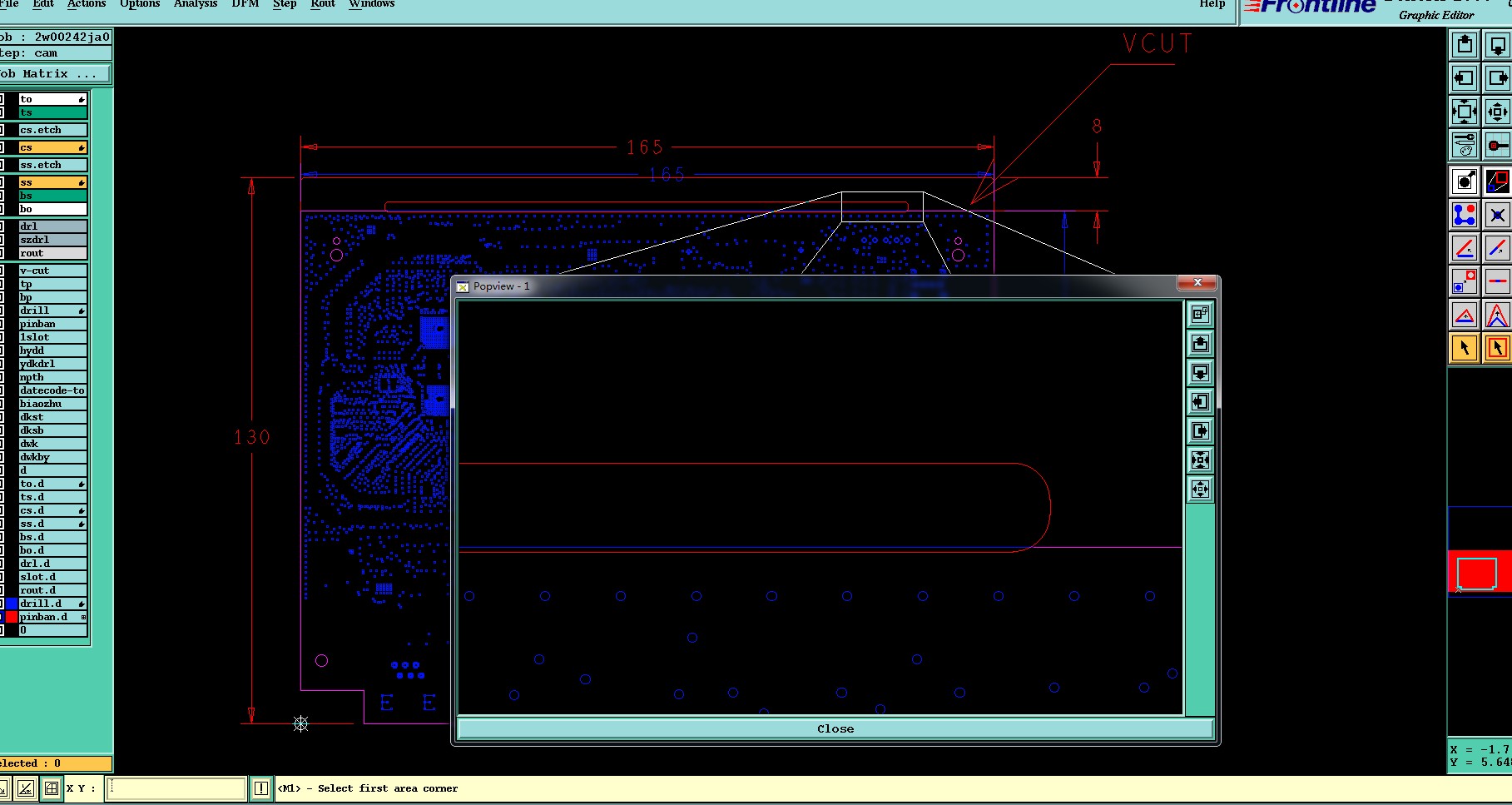Click the pan up icon in main toolbar

[x=1465, y=45]
